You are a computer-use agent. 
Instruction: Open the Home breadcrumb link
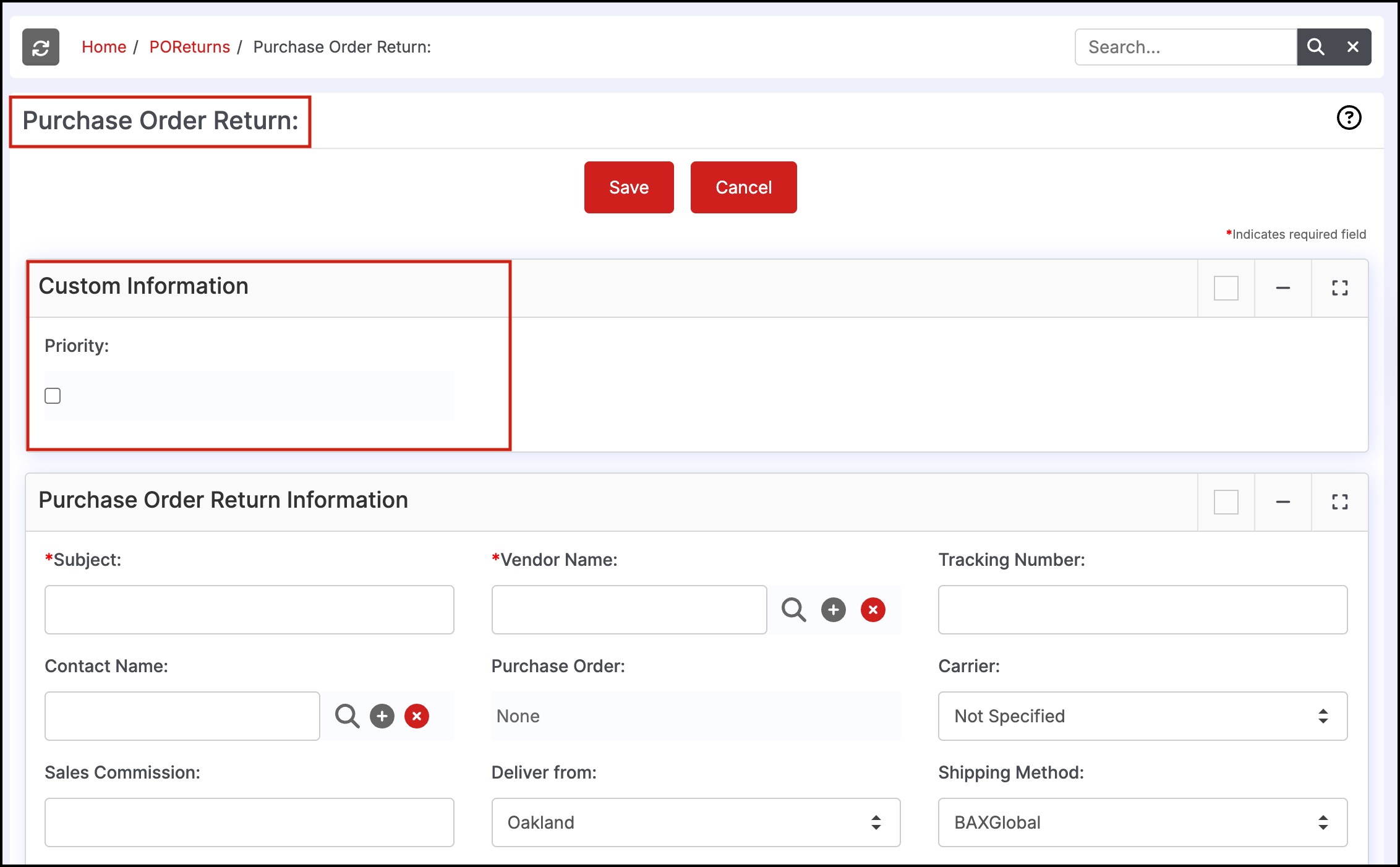click(x=104, y=47)
